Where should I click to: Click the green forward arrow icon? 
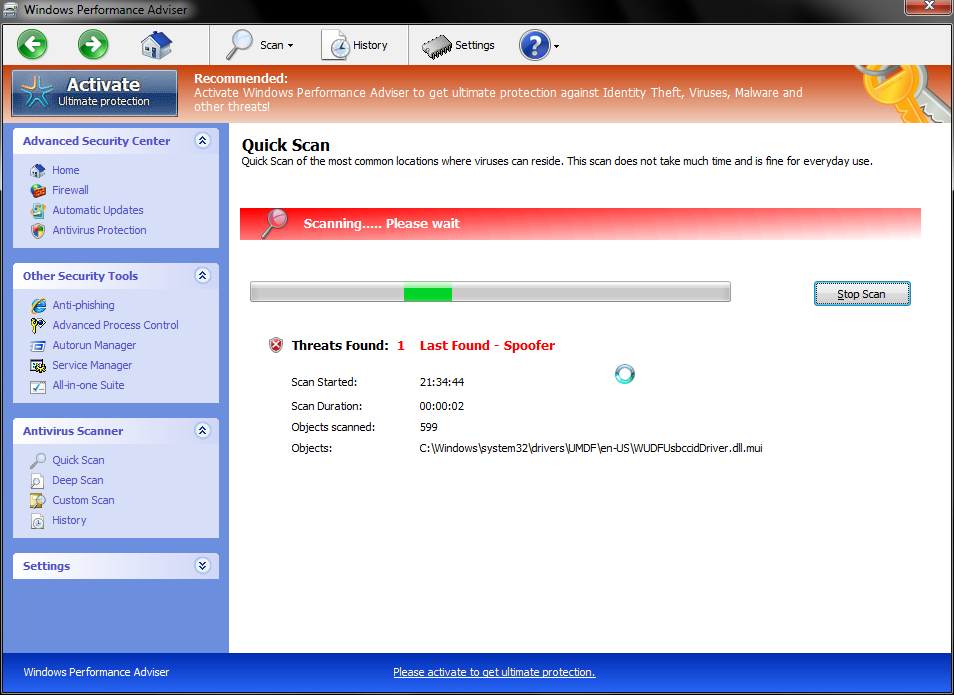(x=93, y=45)
